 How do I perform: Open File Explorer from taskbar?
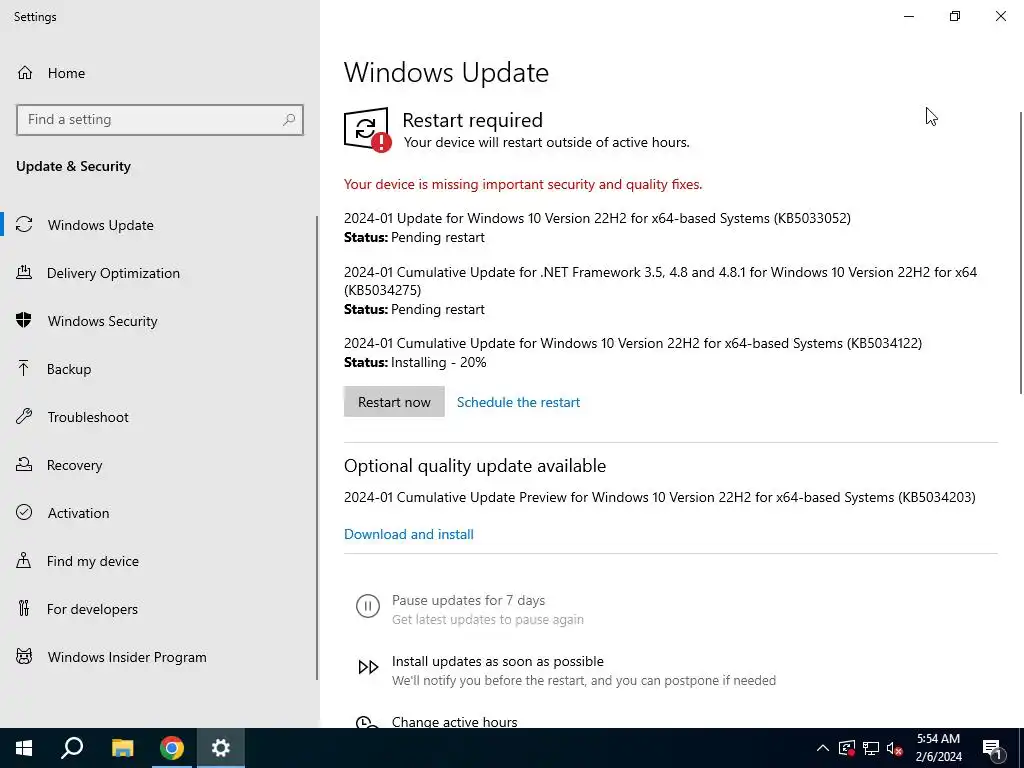point(122,748)
